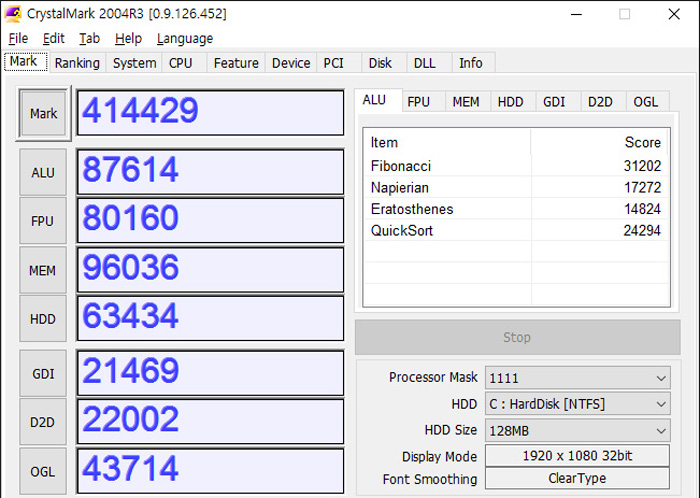
Task: Open the File menu
Action: coord(18,38)
